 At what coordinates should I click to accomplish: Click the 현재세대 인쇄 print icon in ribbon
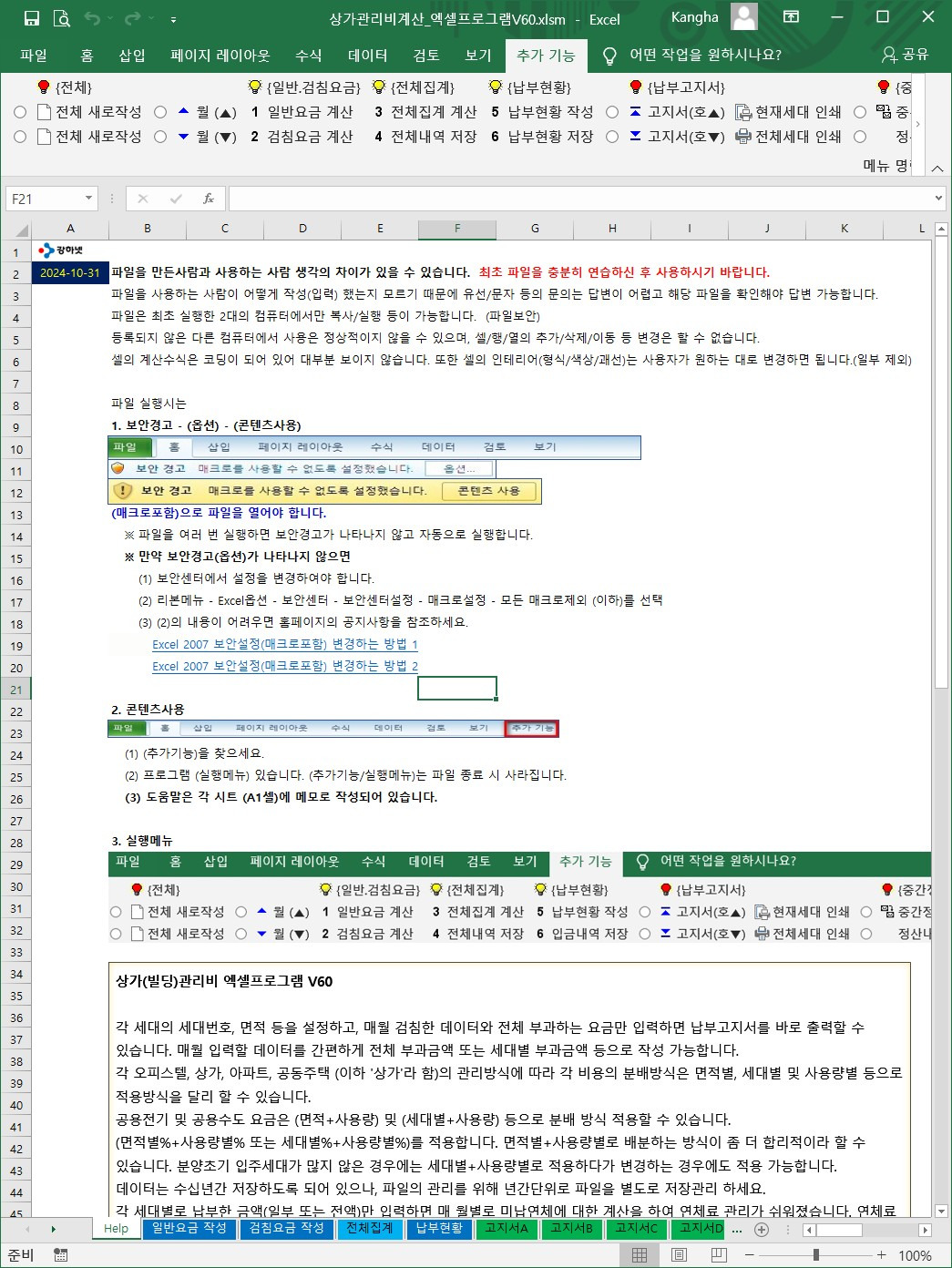click(x=743, y=112)
